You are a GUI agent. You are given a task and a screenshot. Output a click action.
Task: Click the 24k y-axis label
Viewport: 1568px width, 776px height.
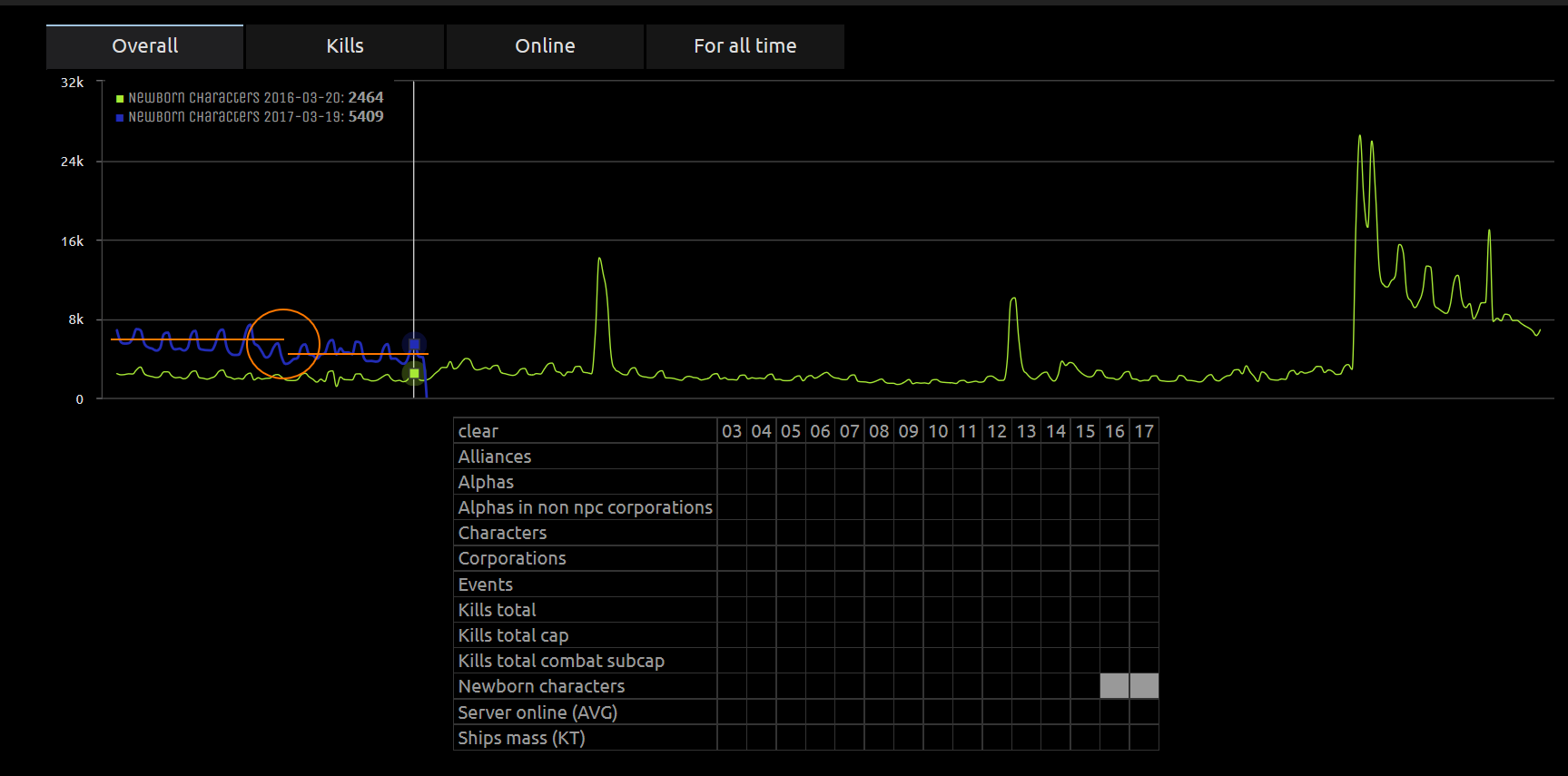[x=72, y=162]
